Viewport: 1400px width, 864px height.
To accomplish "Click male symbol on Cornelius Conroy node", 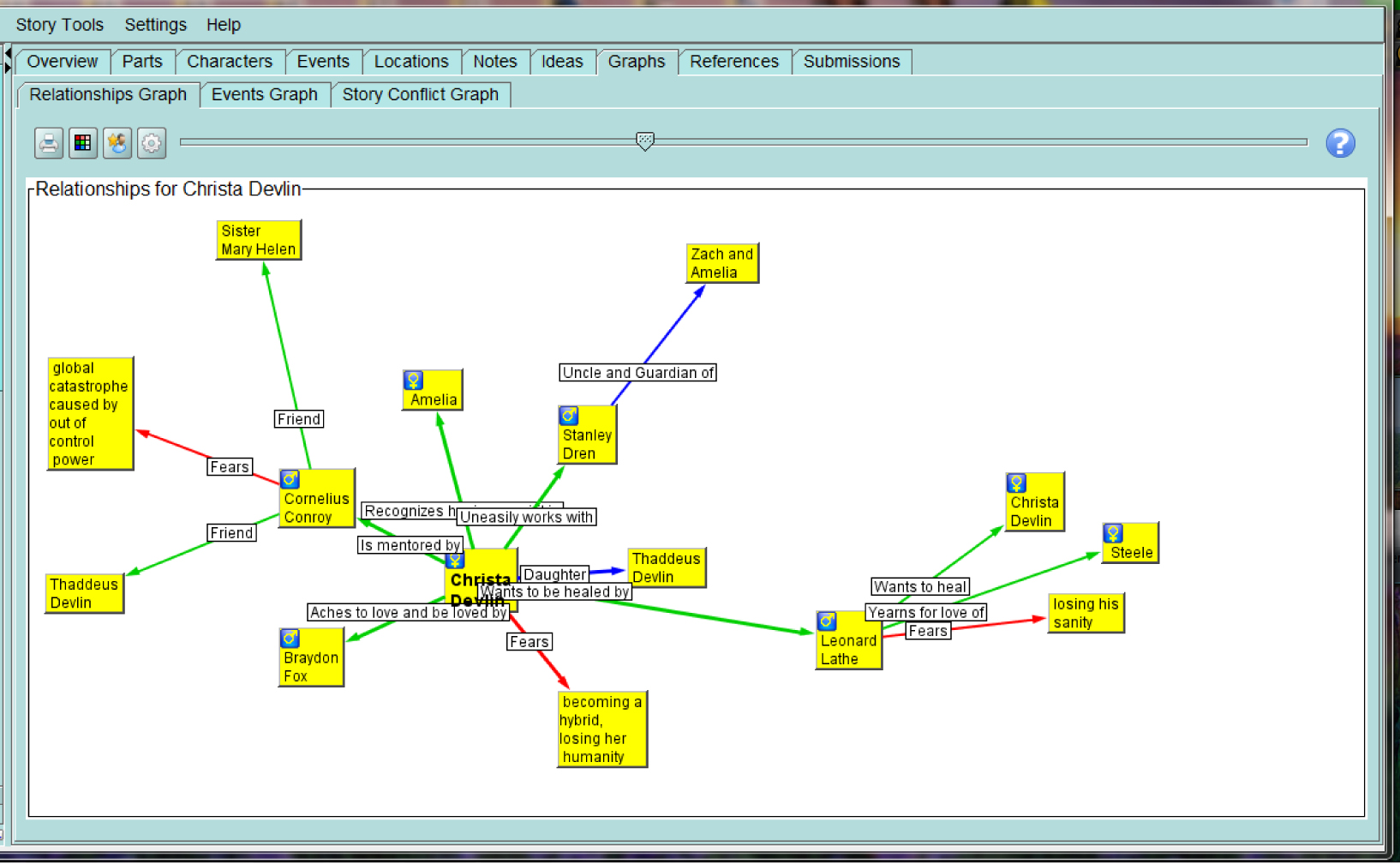I will coord(290,479).
